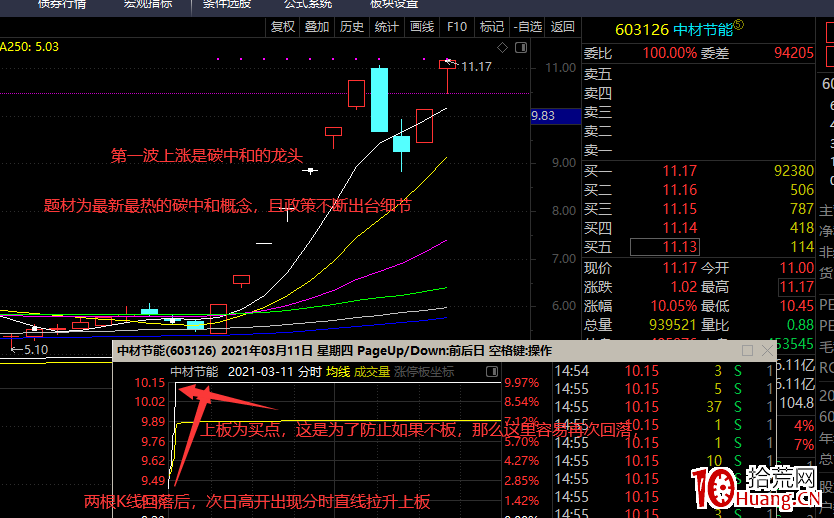Toggle the 成交量 volume display
The height and width of the screenshot is (518, 834).
coord(372,372)
